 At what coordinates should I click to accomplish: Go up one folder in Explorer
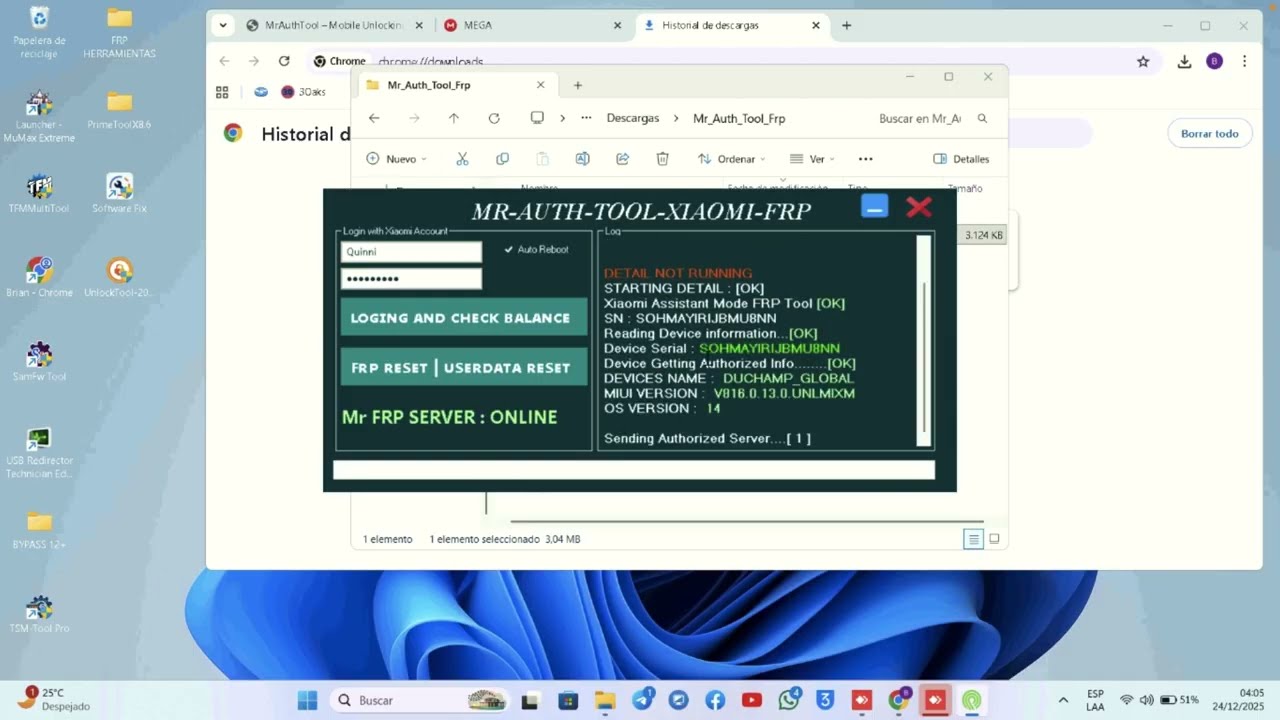pyautogui.click(x=454, y=118)
